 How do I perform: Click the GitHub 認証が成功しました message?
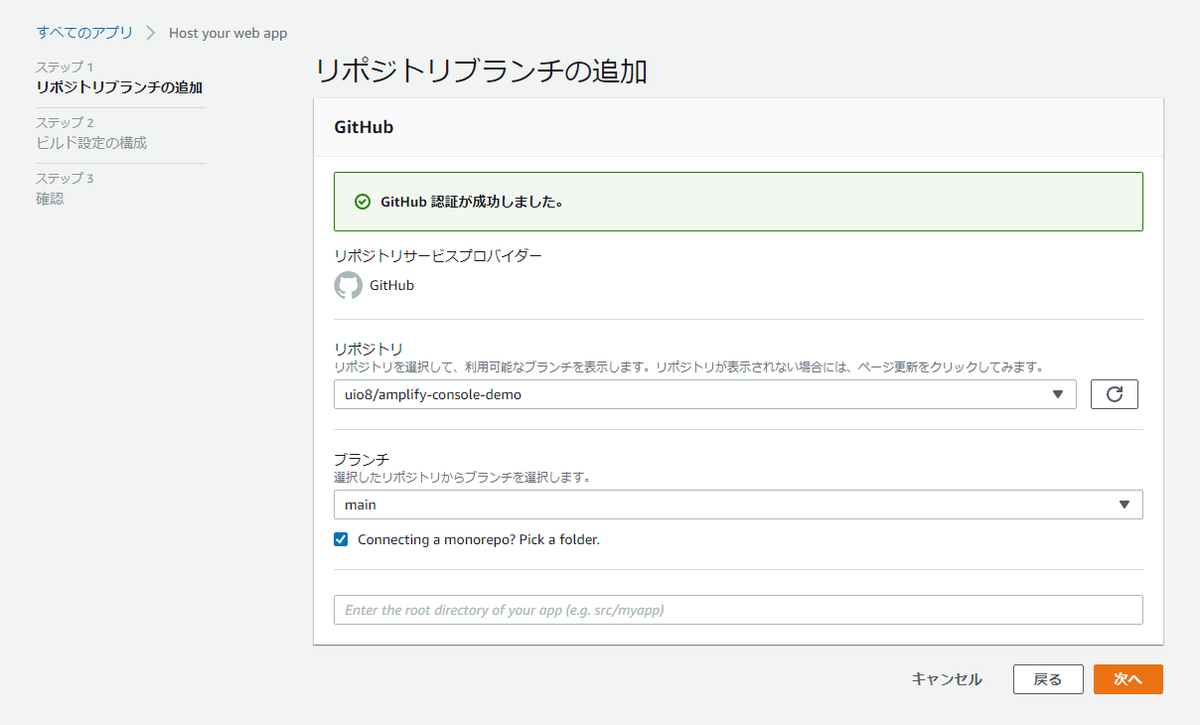472,201
